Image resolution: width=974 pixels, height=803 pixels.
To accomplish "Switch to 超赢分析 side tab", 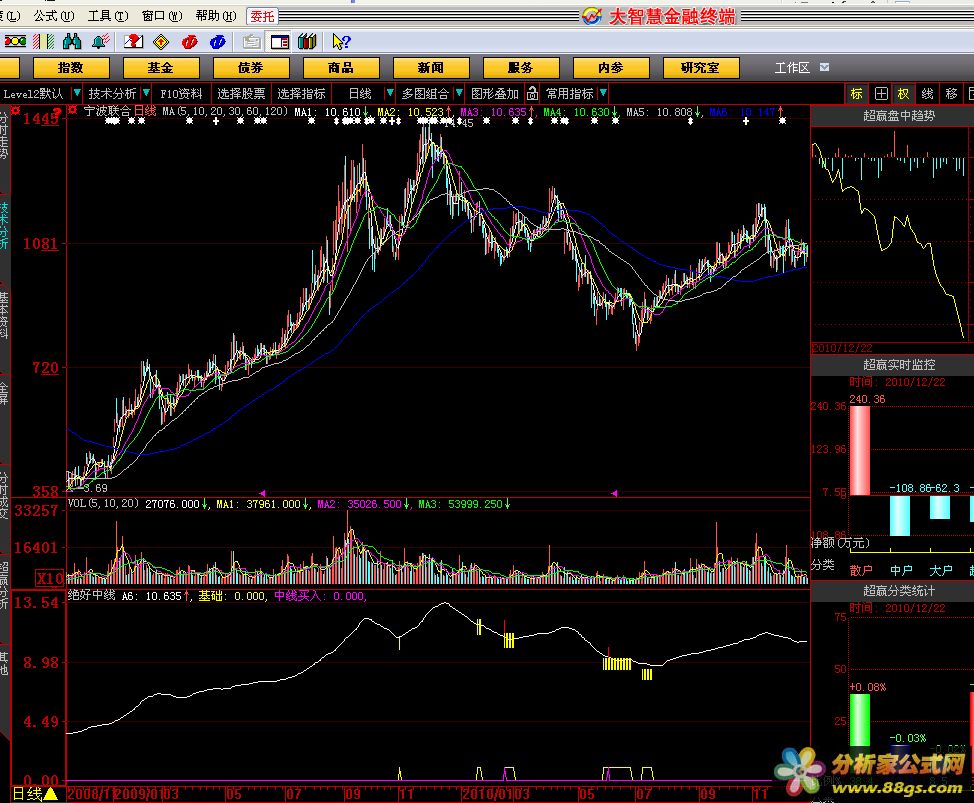I will click(x=4, y=587).
